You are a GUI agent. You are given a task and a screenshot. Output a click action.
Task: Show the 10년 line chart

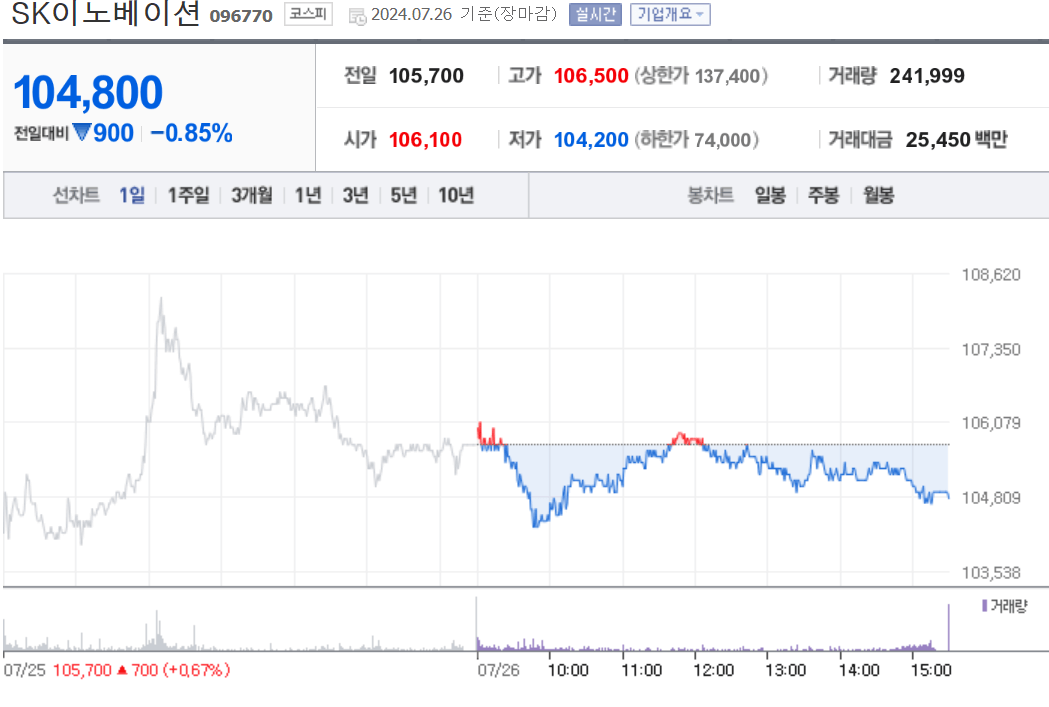456,195
